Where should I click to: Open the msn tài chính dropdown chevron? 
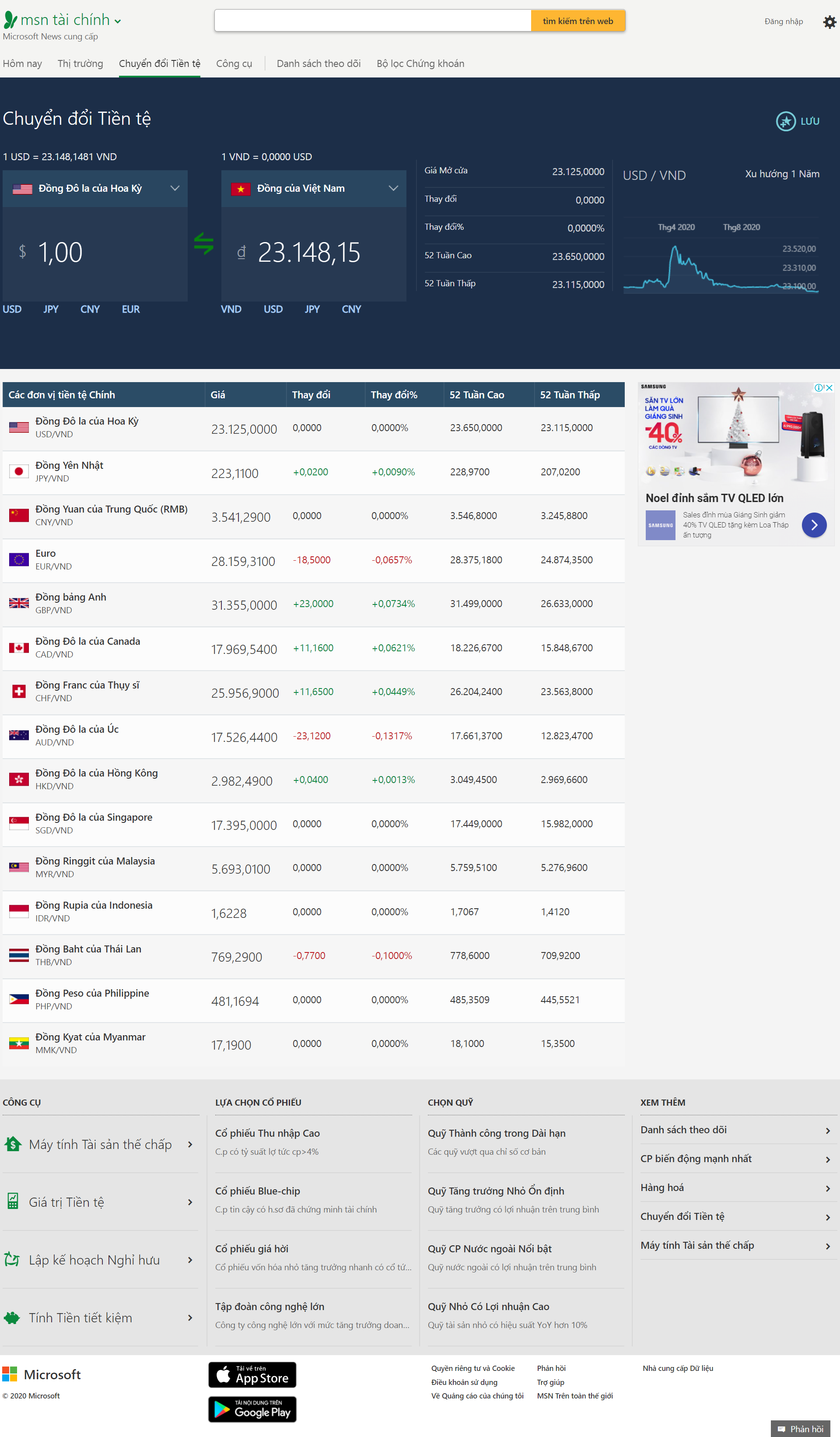coord(118,21)
